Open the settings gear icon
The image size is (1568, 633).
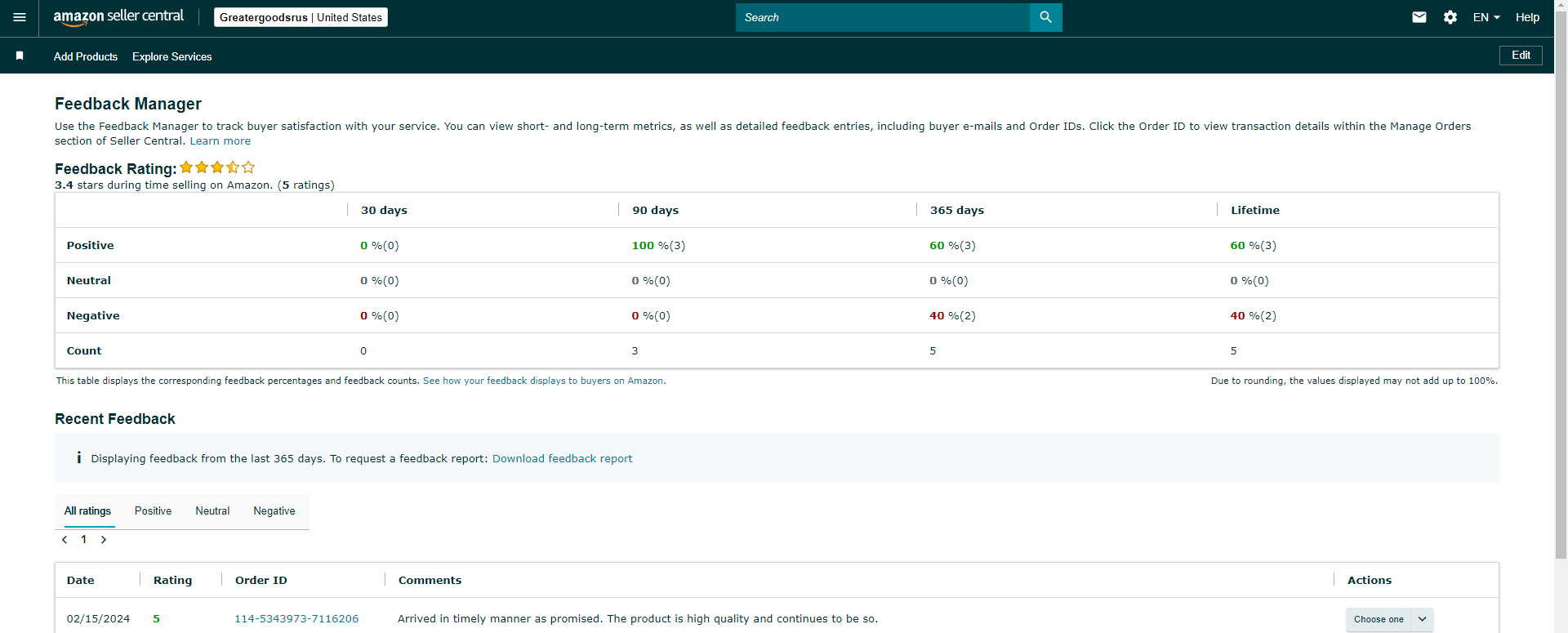[1450, 17]
